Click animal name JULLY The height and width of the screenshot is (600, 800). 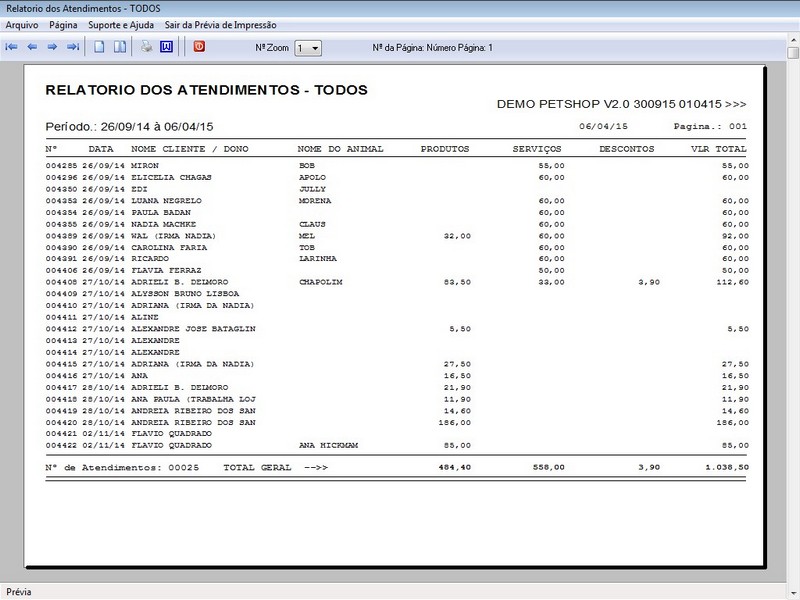pos(312,189)
